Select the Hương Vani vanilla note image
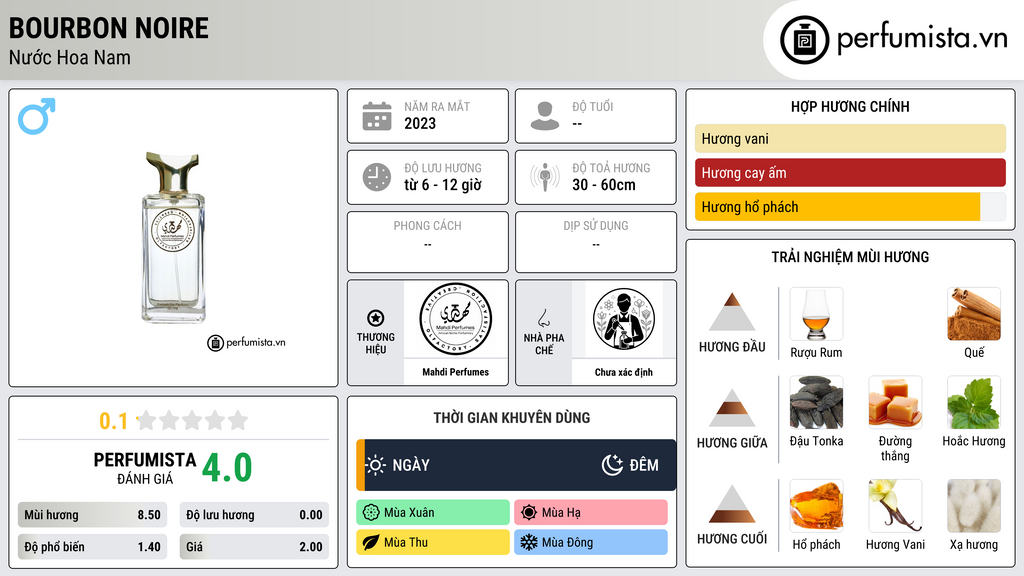1024x576 pixels. tap(895, 506)
